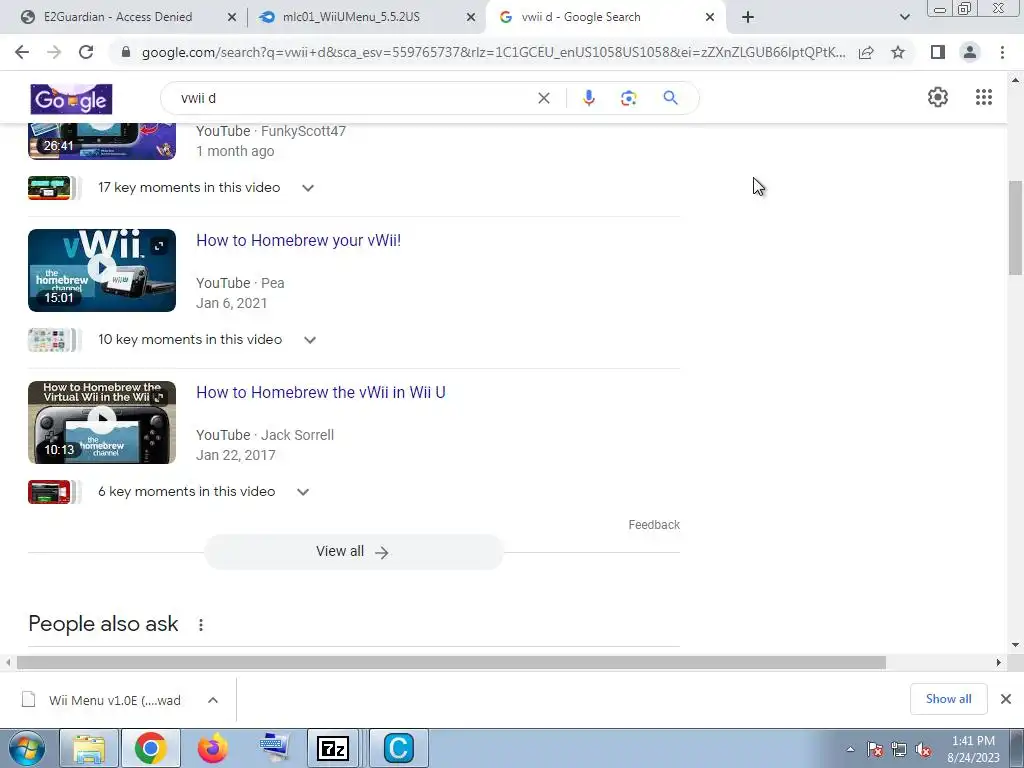1024x768 pixels.
Task: Submit search with magnifier icon
Action: (670, 98)
